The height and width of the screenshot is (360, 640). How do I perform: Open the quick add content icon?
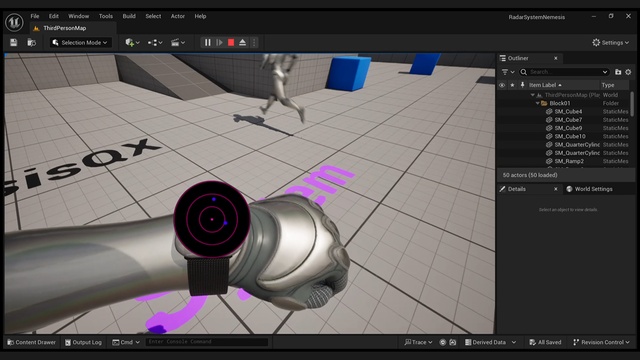coord(132,42)
